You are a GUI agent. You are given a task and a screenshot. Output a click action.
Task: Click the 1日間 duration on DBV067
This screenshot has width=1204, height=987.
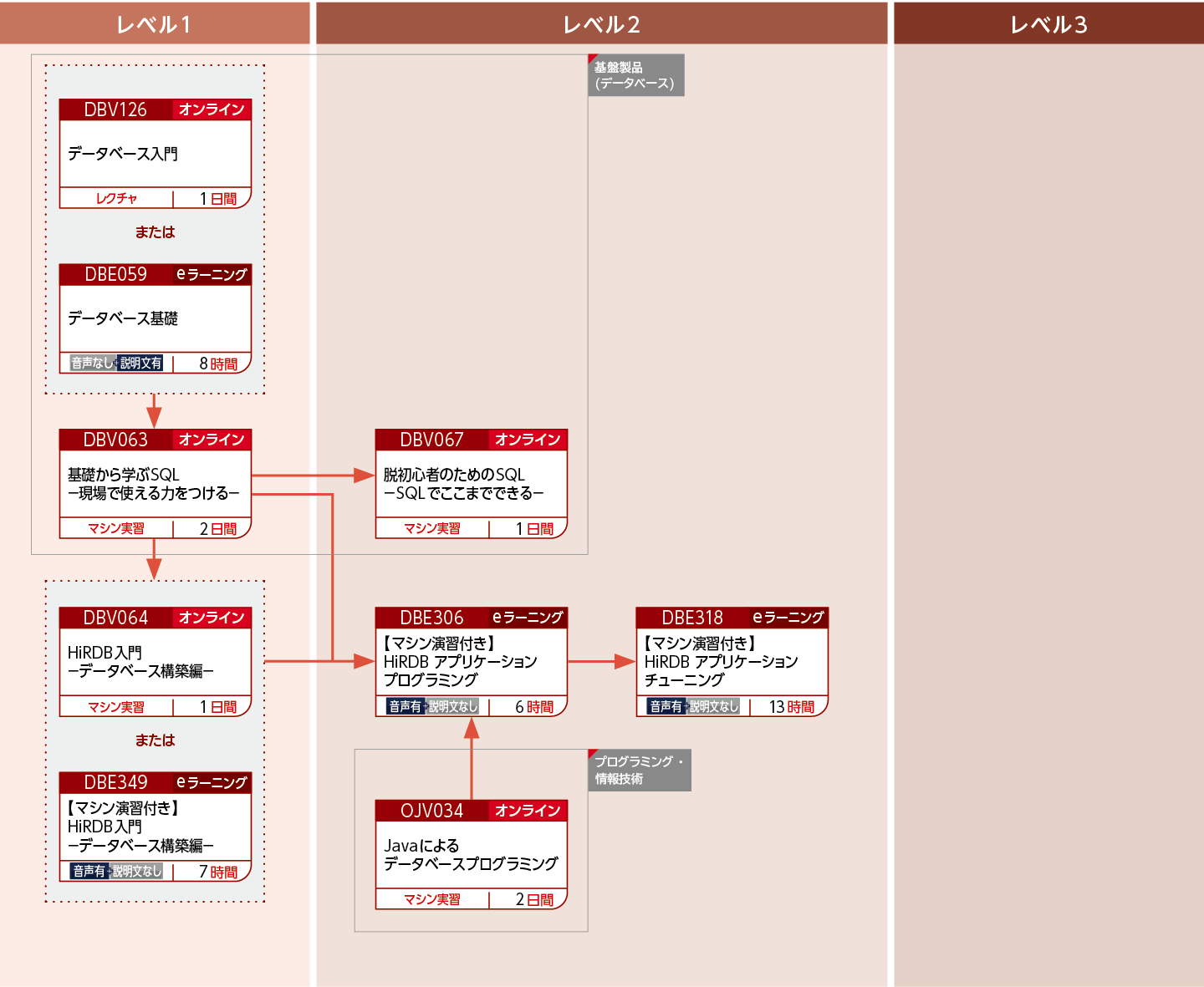[x=534, y=528]
